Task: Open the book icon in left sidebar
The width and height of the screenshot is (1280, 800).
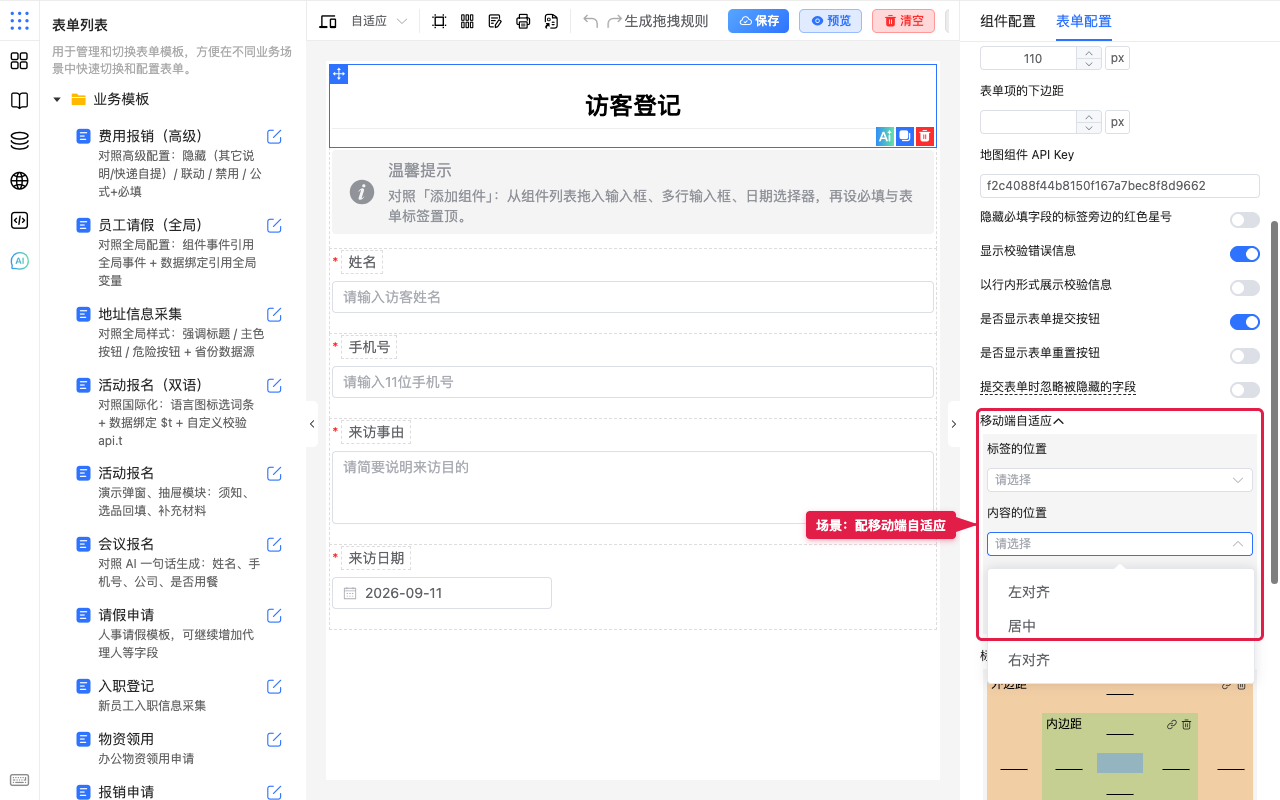Action: pos(19,101)
